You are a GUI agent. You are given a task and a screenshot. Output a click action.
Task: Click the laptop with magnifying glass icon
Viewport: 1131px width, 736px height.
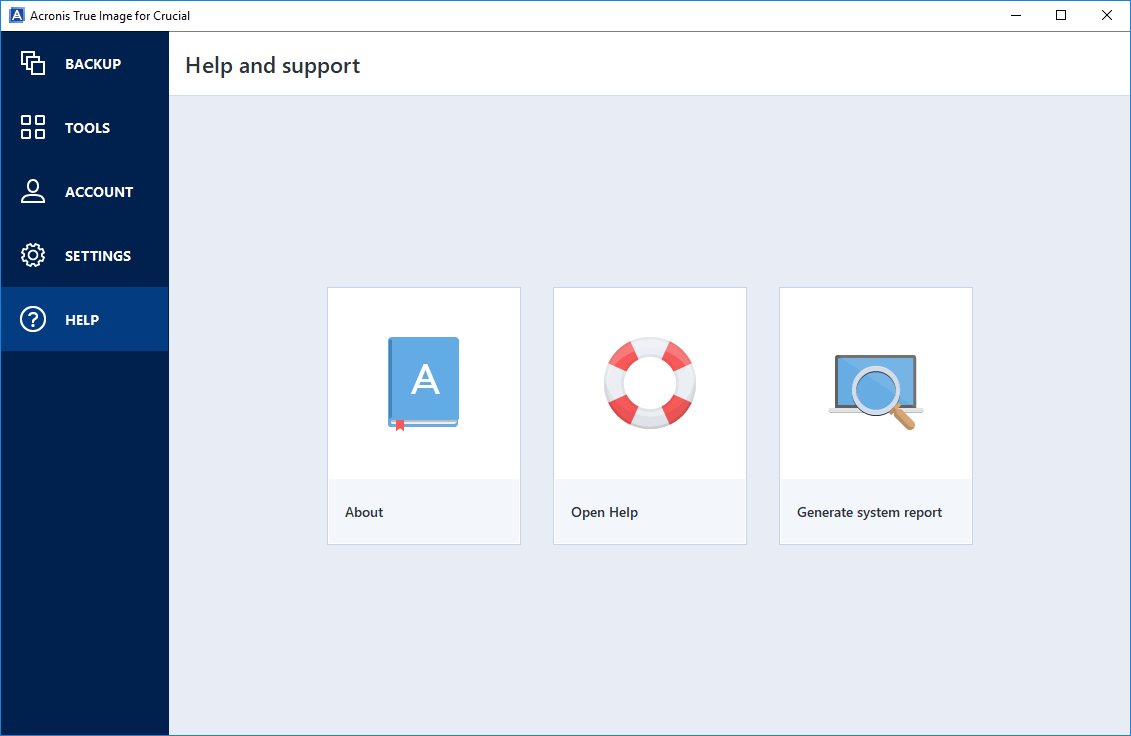(x=876, y=392)
